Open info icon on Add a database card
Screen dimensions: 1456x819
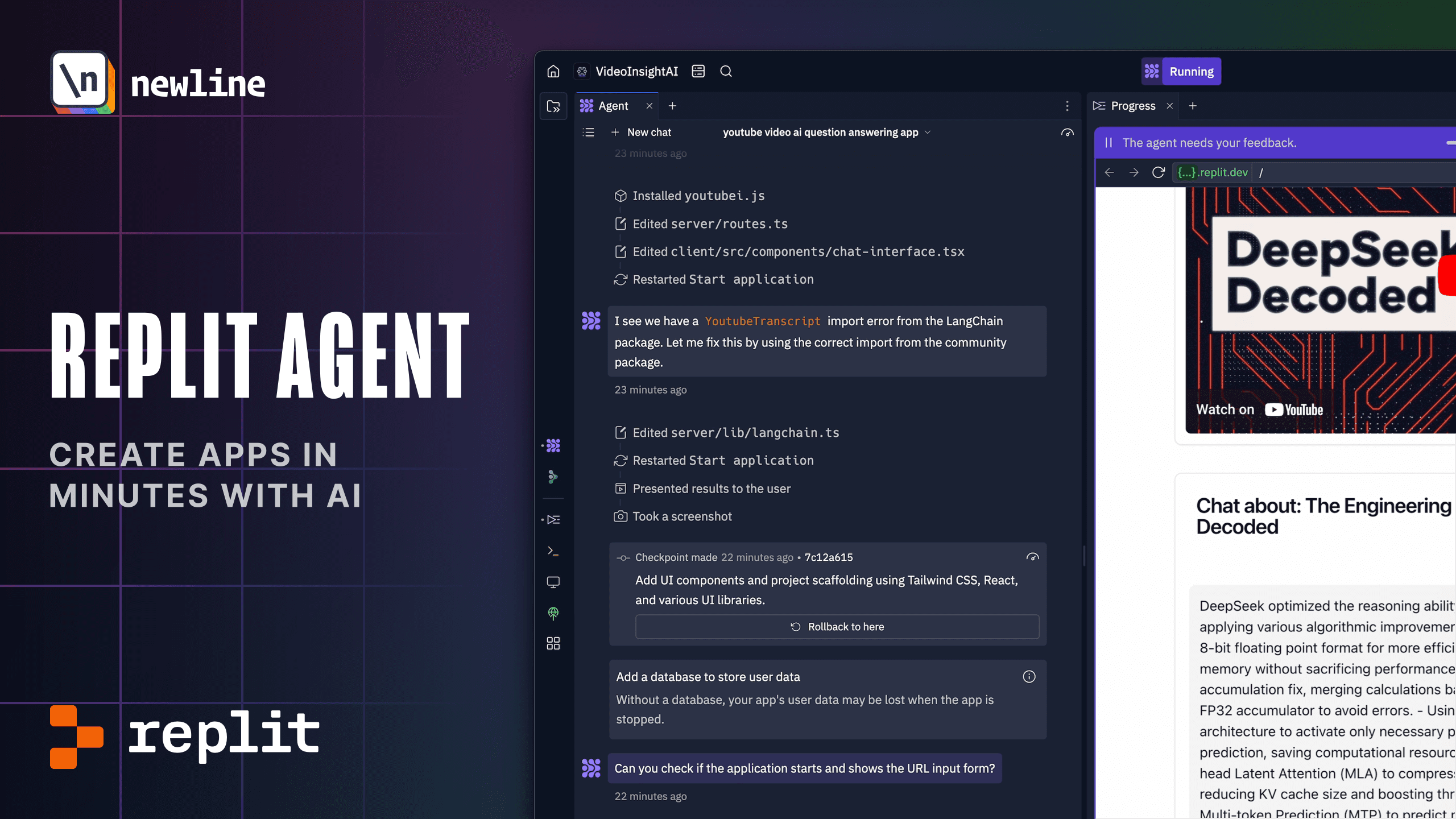(x=1029, y=677)
